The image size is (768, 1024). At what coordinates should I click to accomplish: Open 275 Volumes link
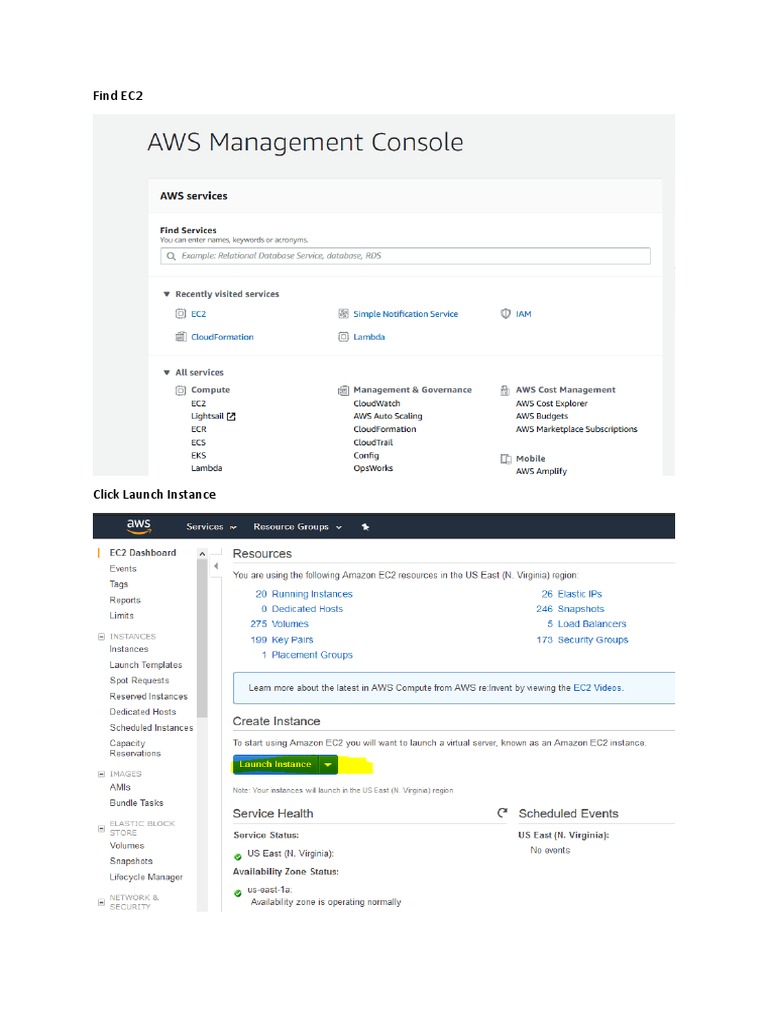coord(280,624)
